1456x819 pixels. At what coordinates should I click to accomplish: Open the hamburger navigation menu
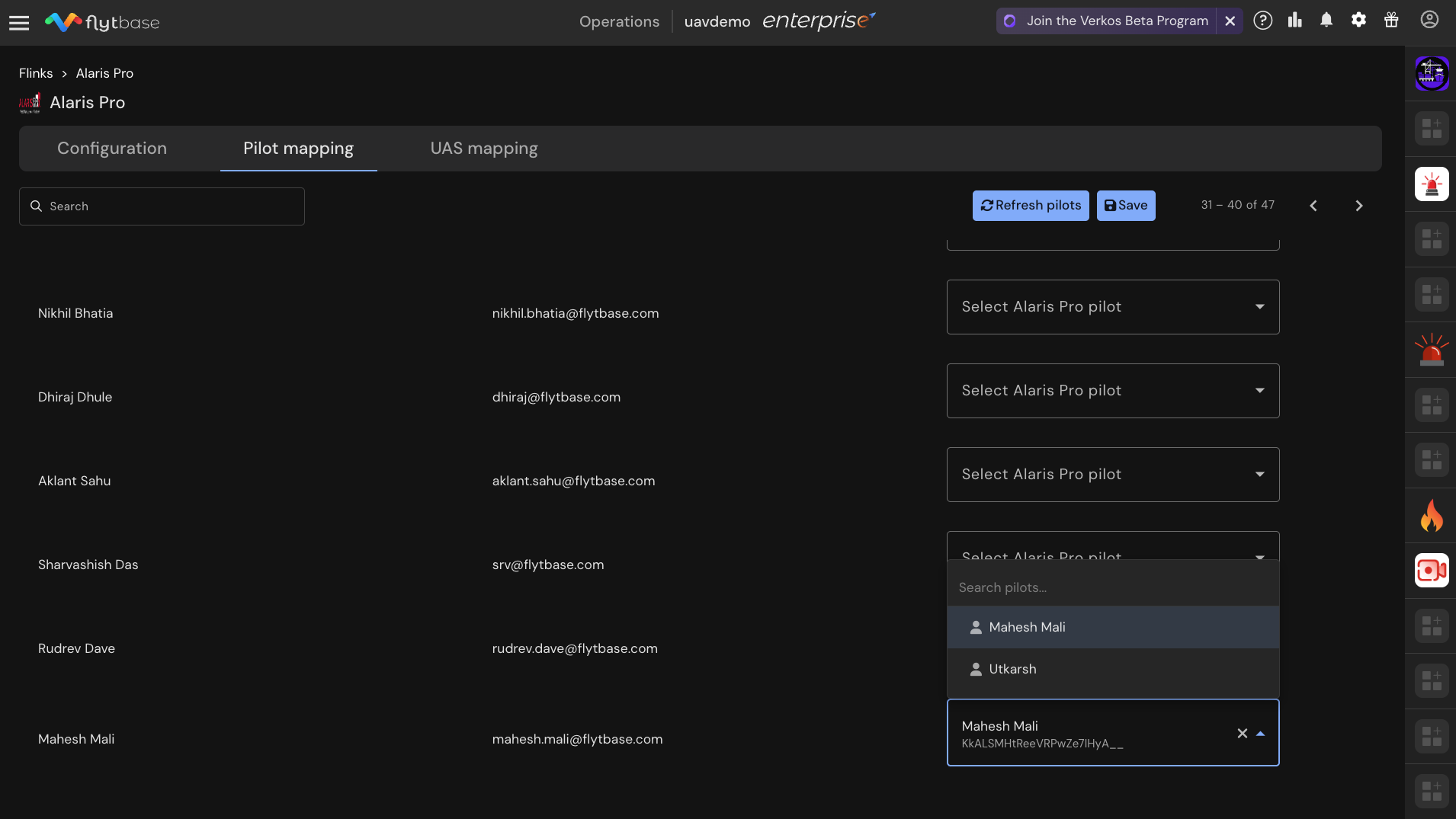19,23
